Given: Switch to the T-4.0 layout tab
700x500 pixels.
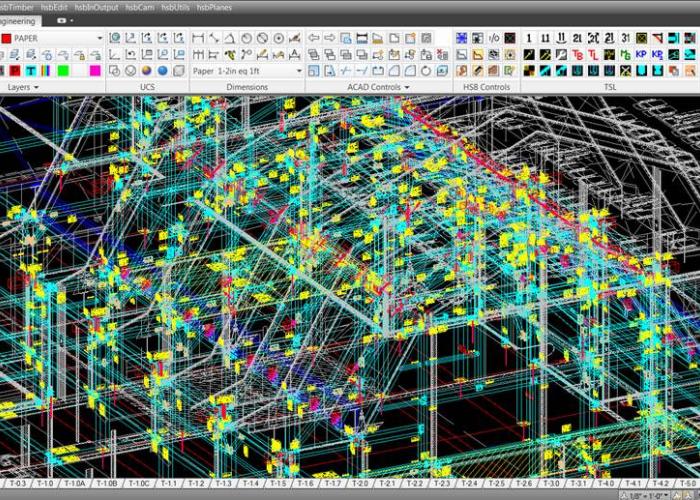Looking at the screenshot, I should [x=606, y=483].
